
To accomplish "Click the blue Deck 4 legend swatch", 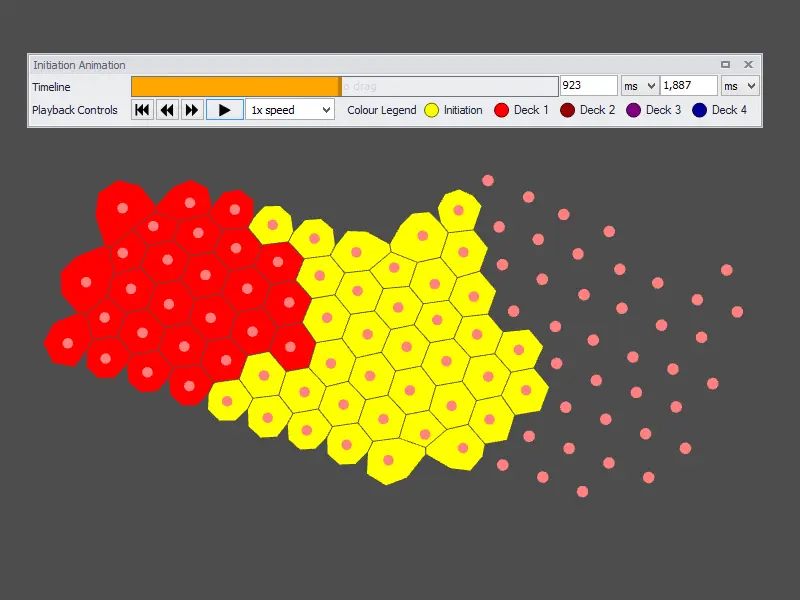I will pyautogui.click(x=700, y=110).
